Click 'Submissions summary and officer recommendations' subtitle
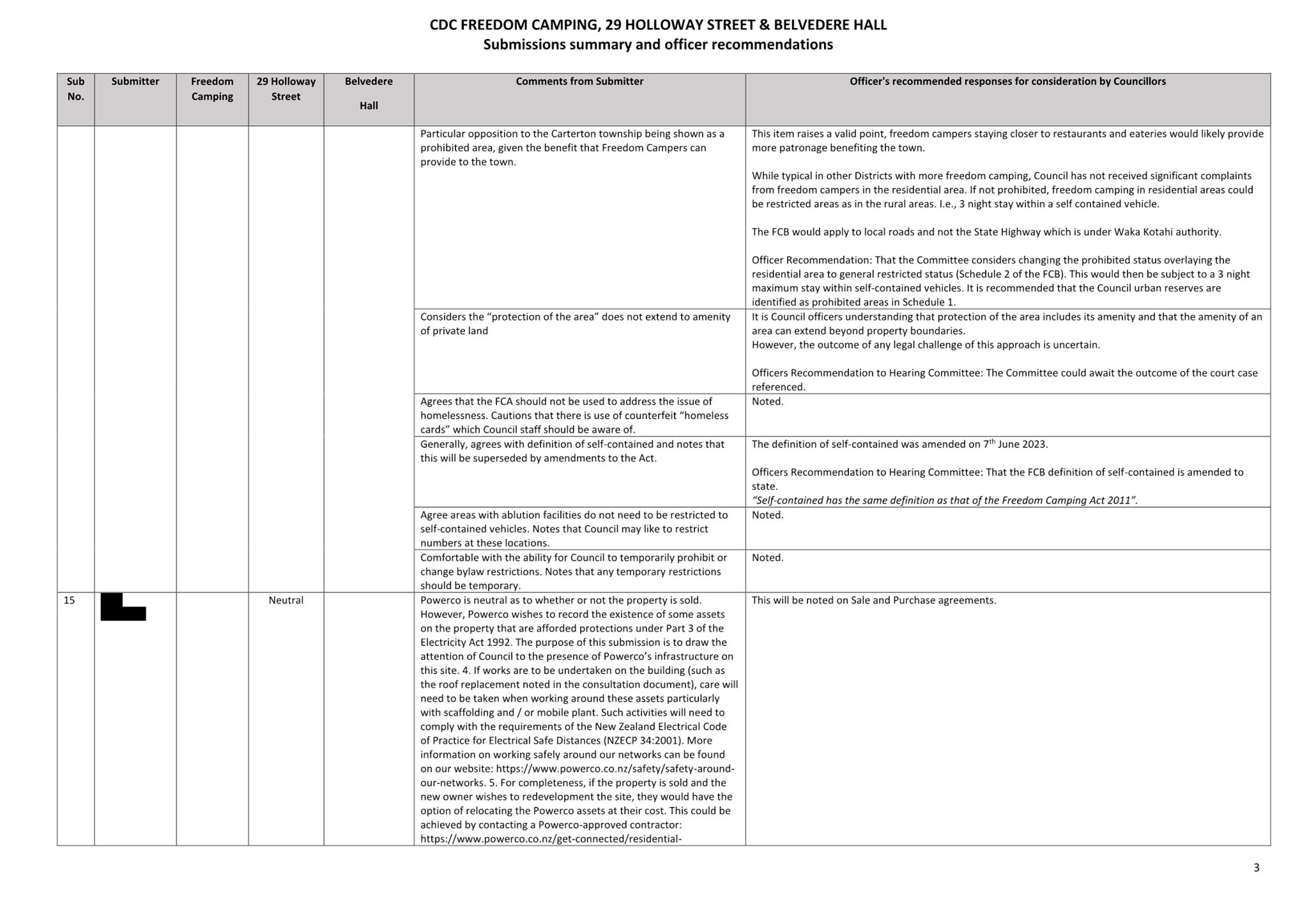The height and width of the screenshot is (915, 1316). [657, 45]
